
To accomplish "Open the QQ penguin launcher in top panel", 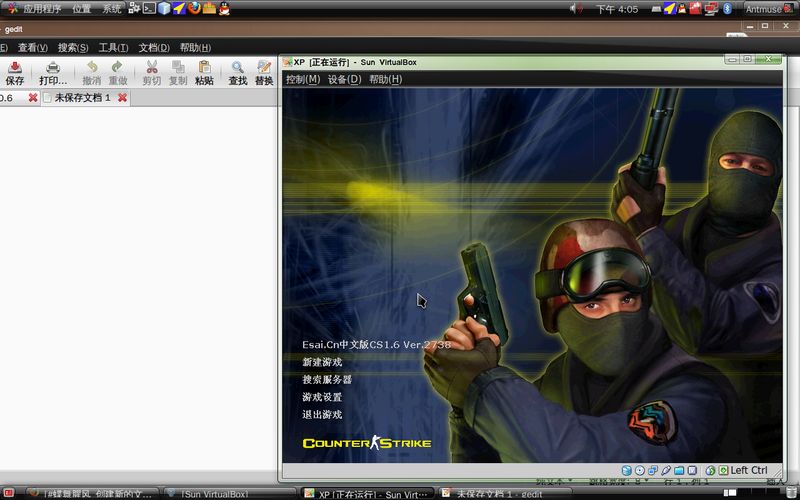I will (x=224, y=8).
